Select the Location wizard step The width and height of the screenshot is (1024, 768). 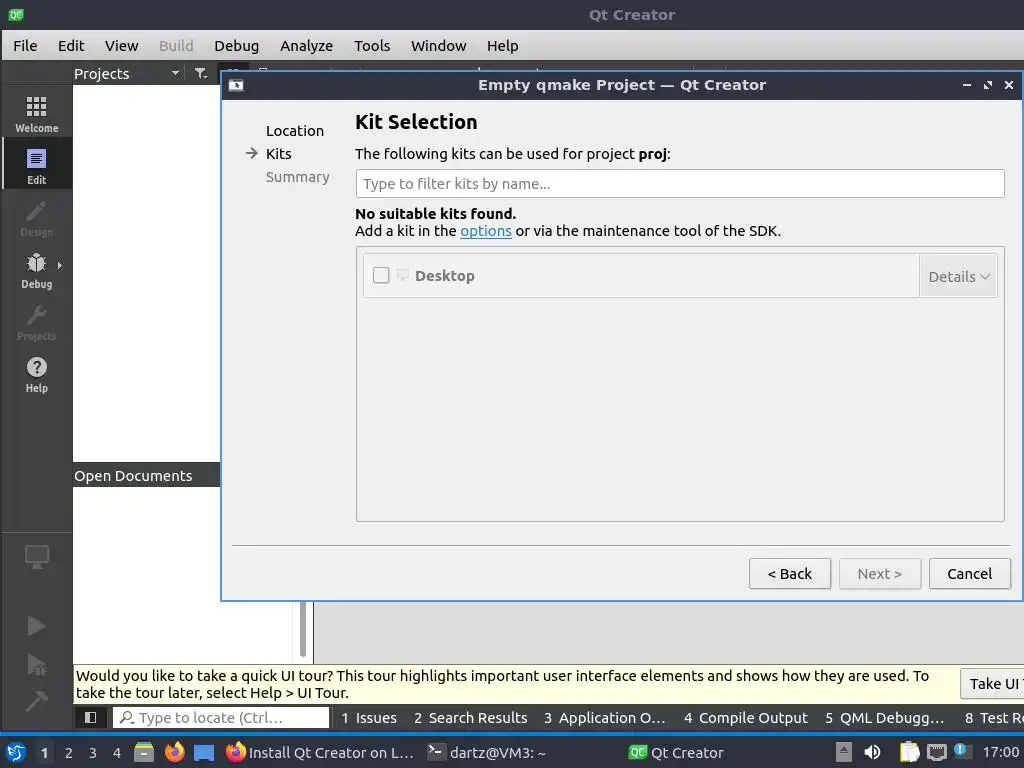(x=295, y=131)
